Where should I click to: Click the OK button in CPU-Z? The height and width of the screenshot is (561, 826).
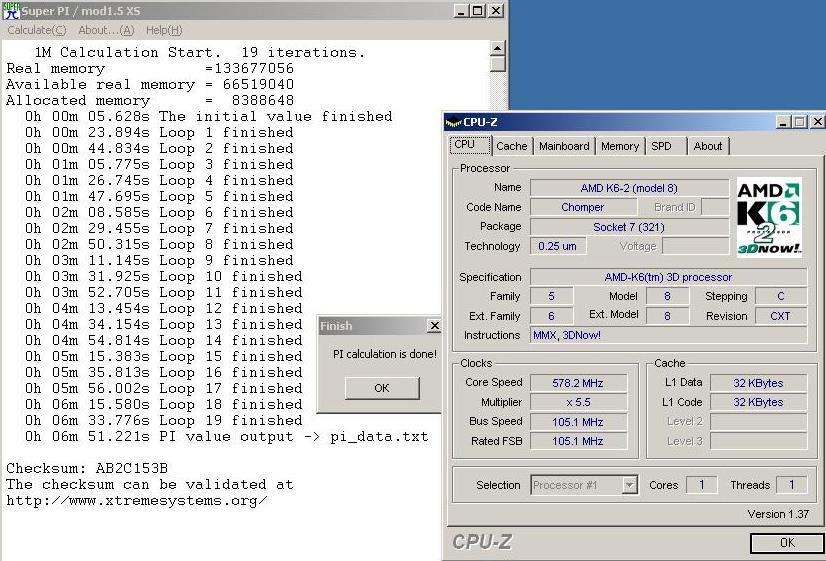point(787,543)
